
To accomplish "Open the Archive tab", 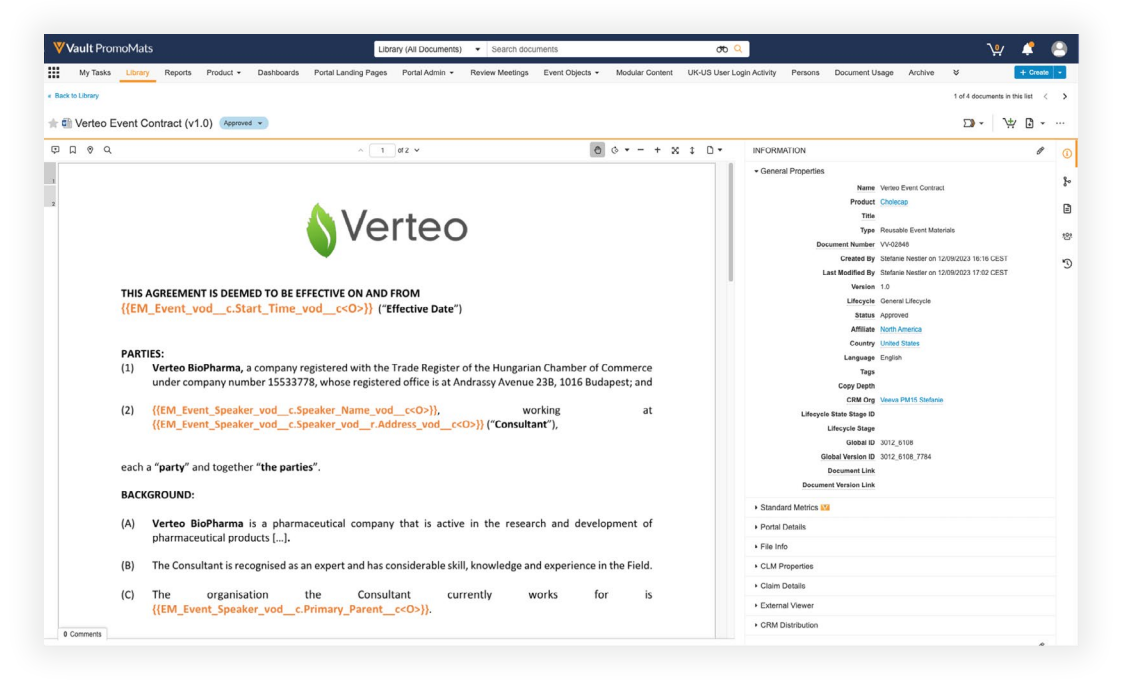I will (921, 73).
